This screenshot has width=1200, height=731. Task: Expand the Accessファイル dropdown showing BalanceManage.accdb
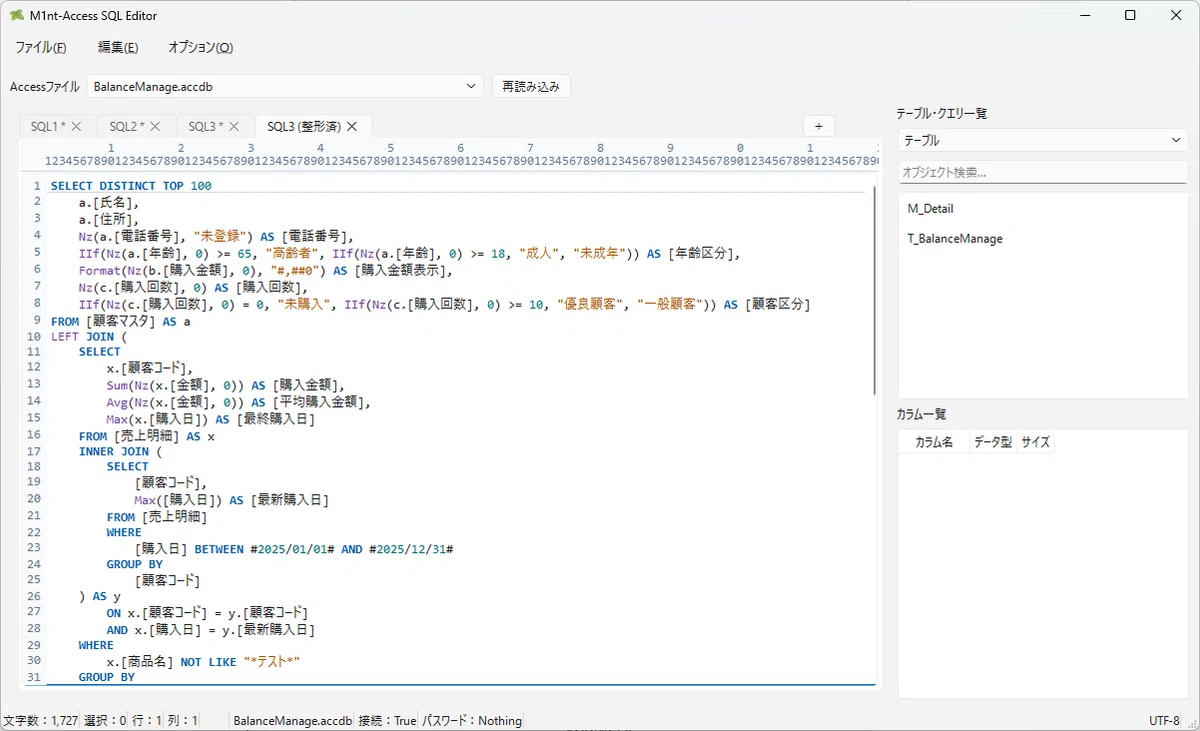pyautogui.click(x=285, y=86)
